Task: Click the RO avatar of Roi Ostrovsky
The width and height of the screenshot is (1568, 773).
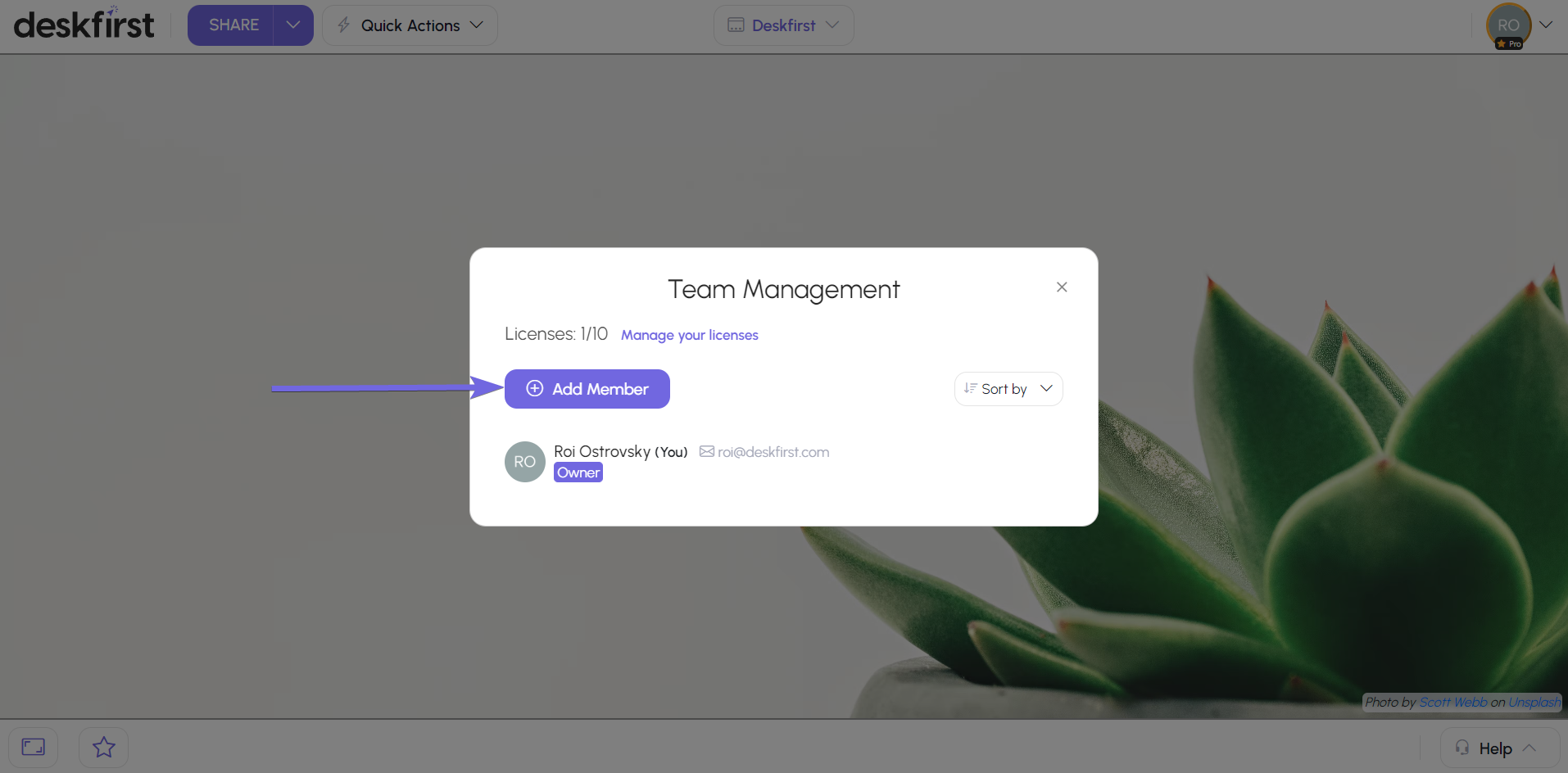Action: pos(525,462)
